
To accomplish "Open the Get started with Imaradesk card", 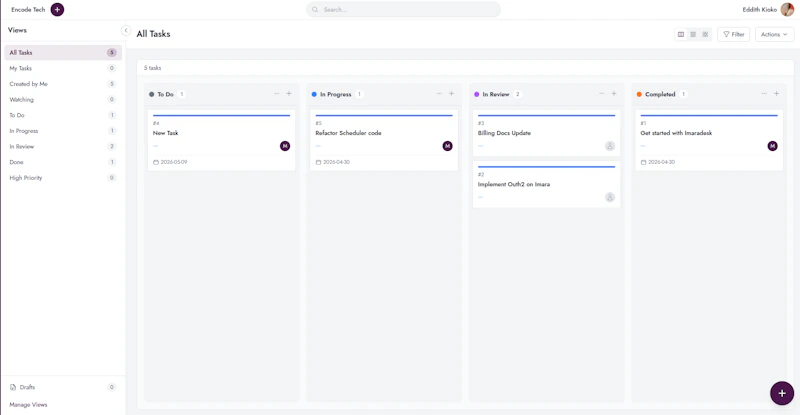I will [709, 140].
